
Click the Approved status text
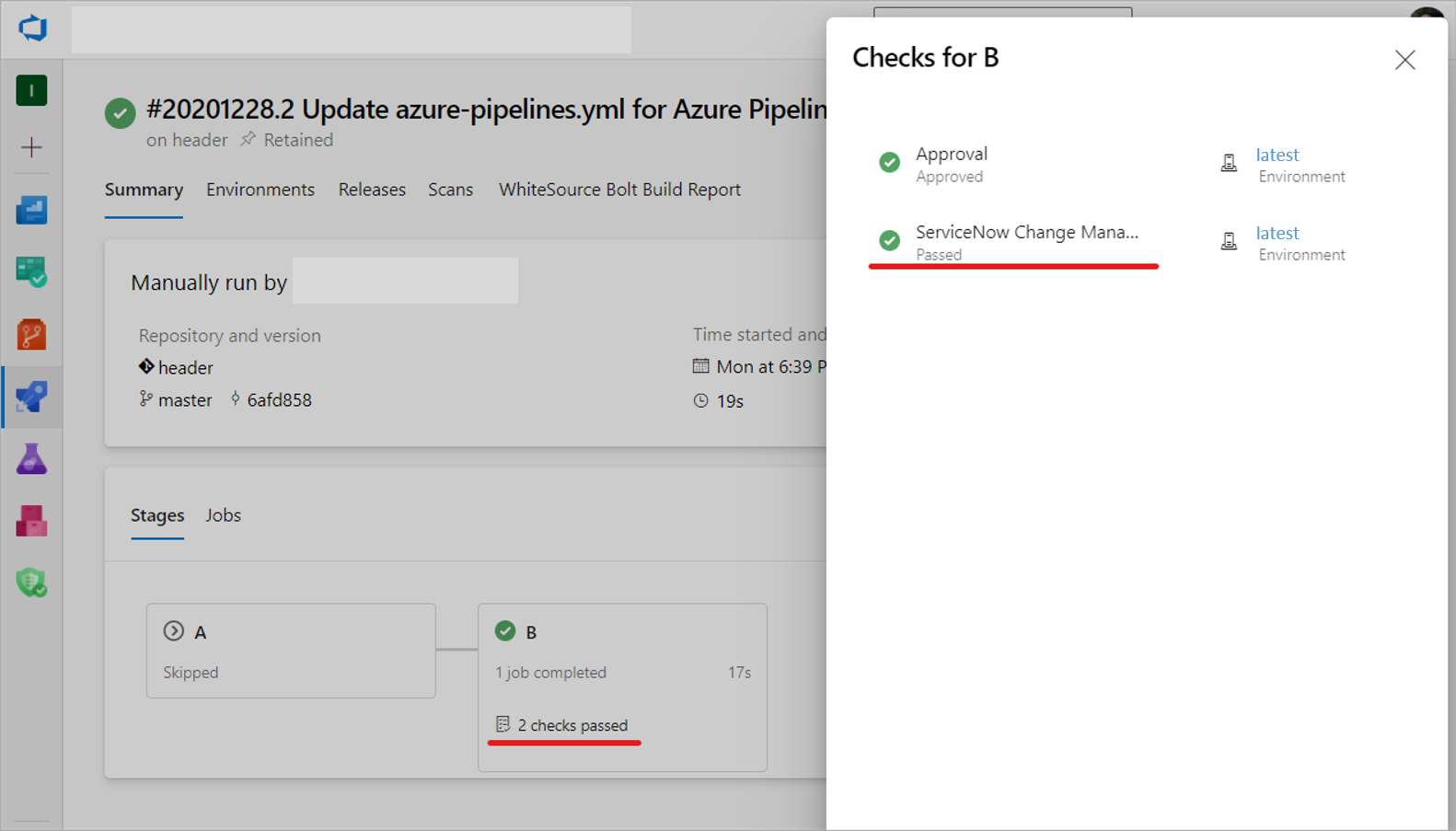(x=949, y=177)
